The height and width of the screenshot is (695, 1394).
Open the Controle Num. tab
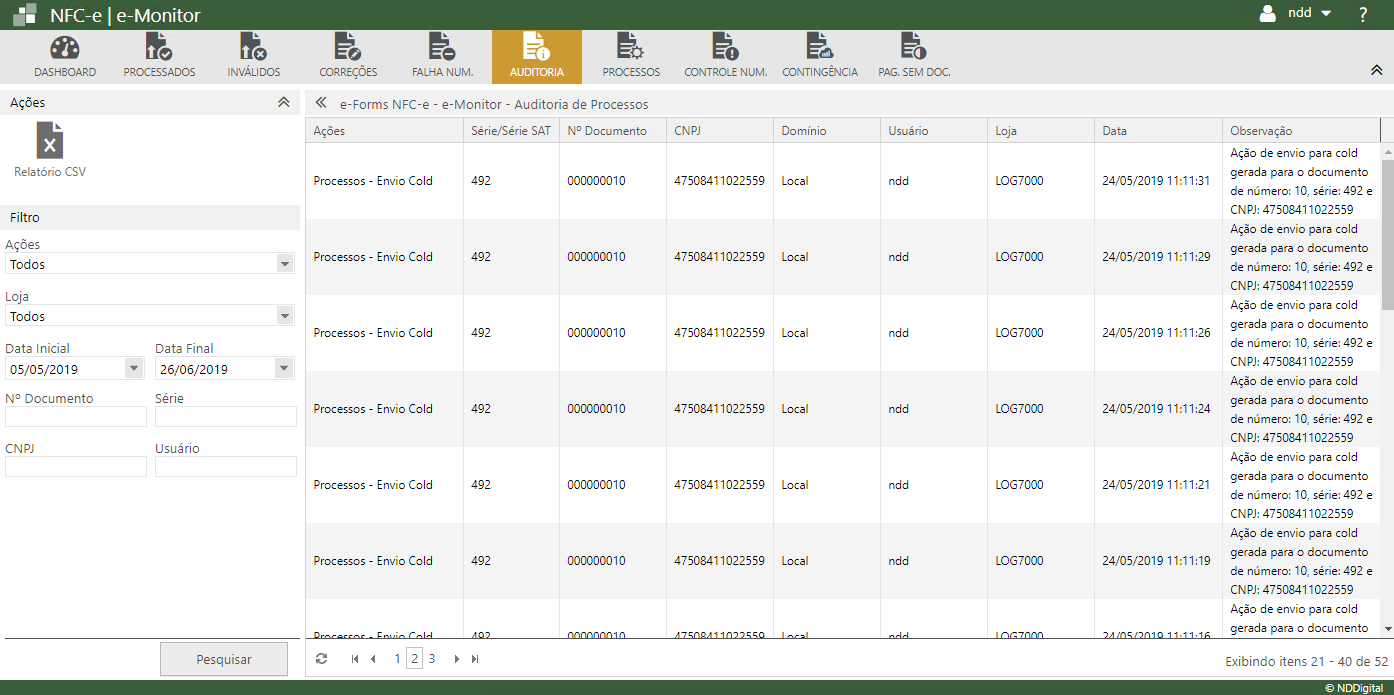(x=725, y=56)
